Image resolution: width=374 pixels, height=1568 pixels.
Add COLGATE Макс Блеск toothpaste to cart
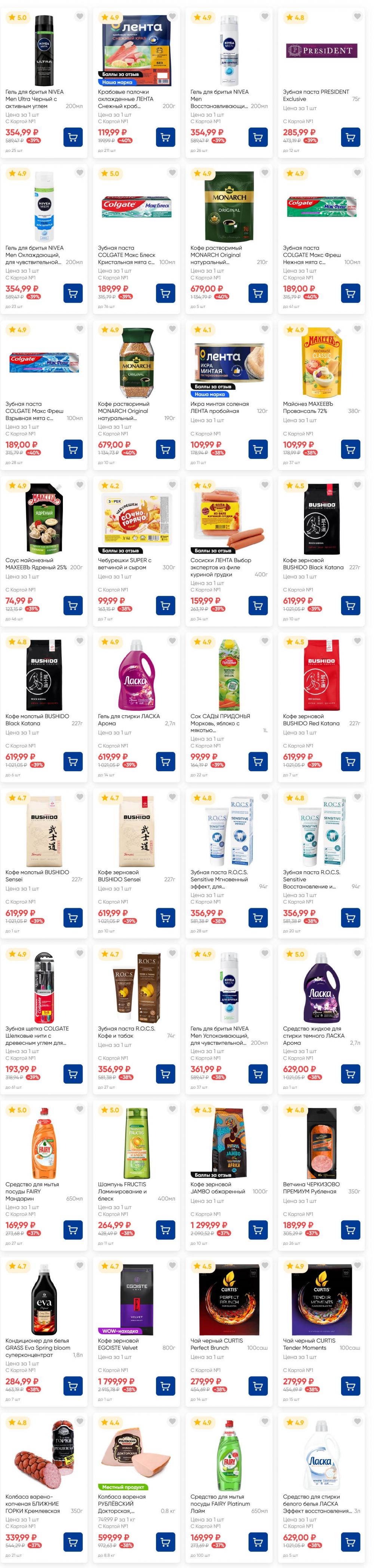tap(165, 293)
